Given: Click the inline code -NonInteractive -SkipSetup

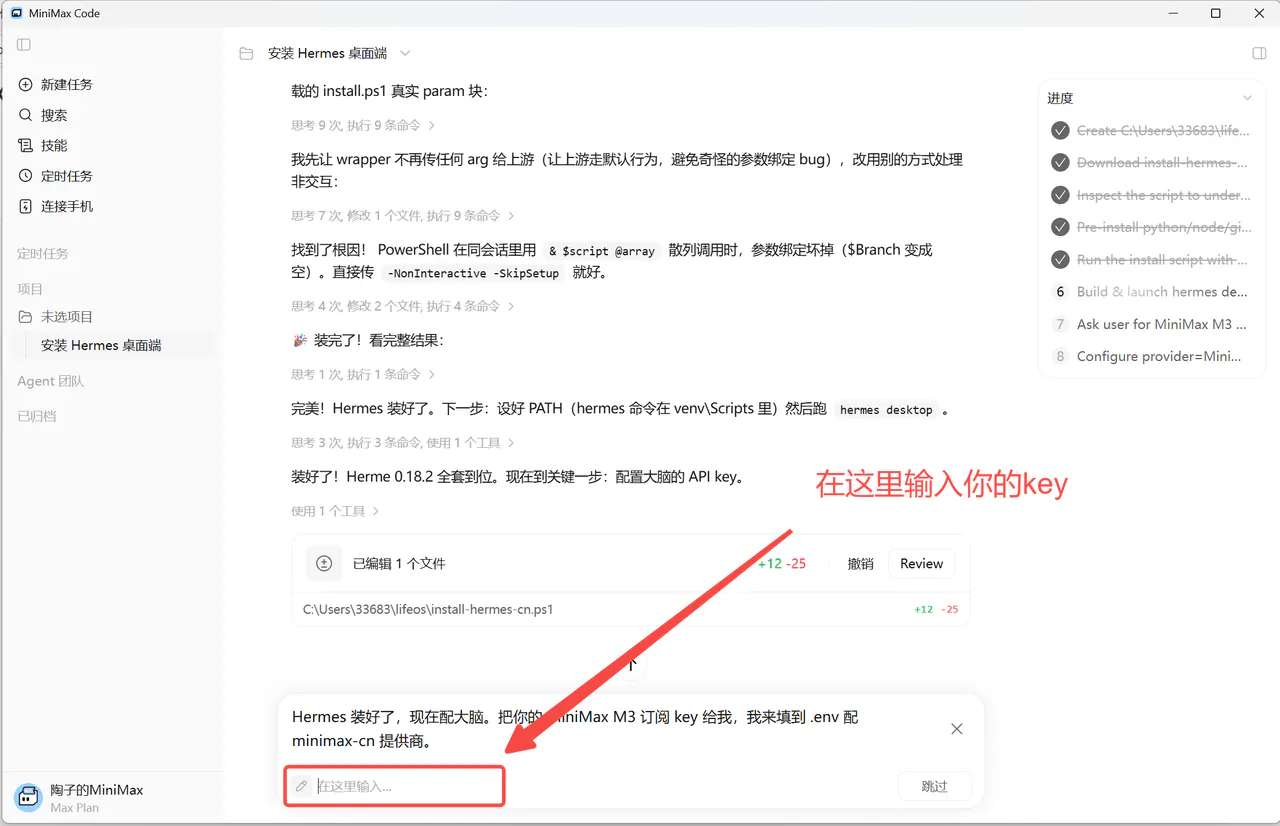Looking at the screenshot, I should [475, 273].
